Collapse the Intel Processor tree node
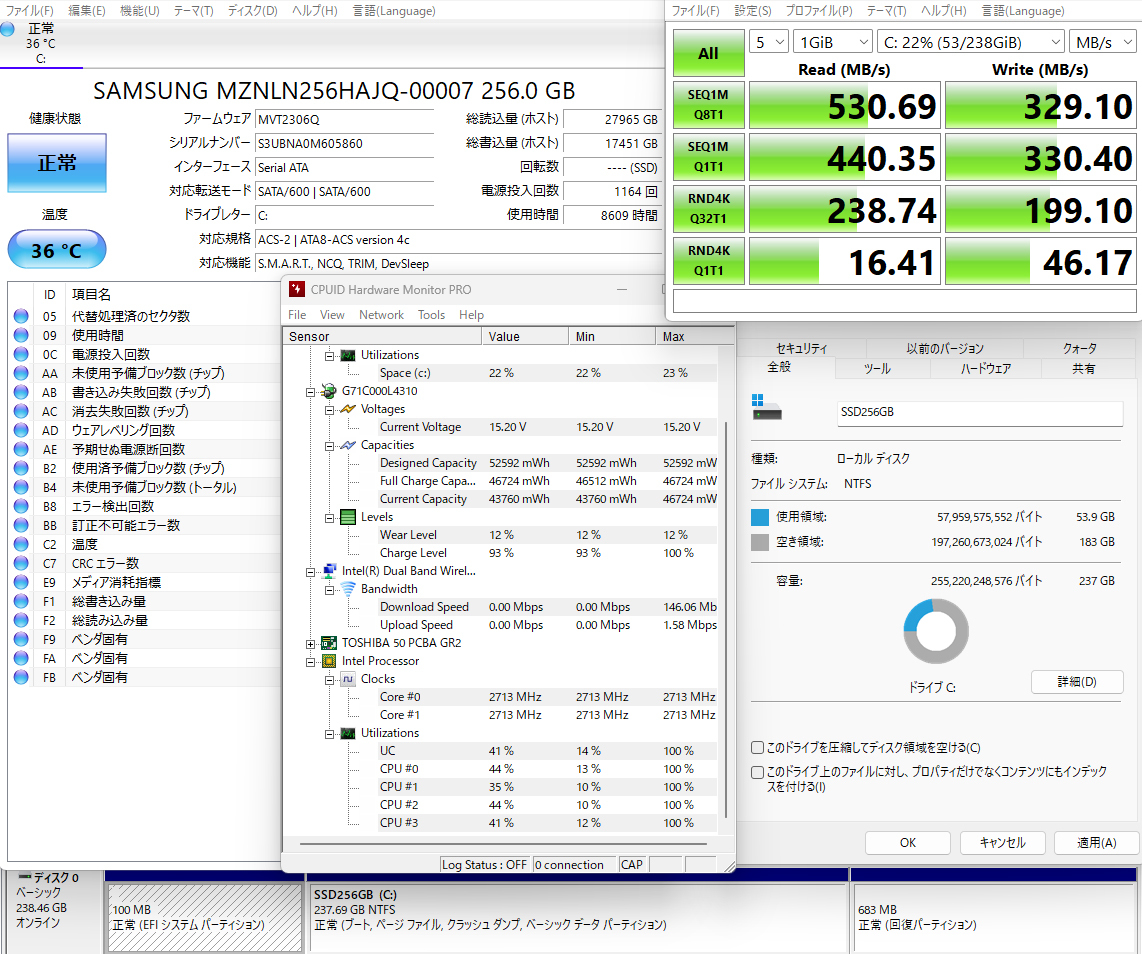 tap(310, 662)
